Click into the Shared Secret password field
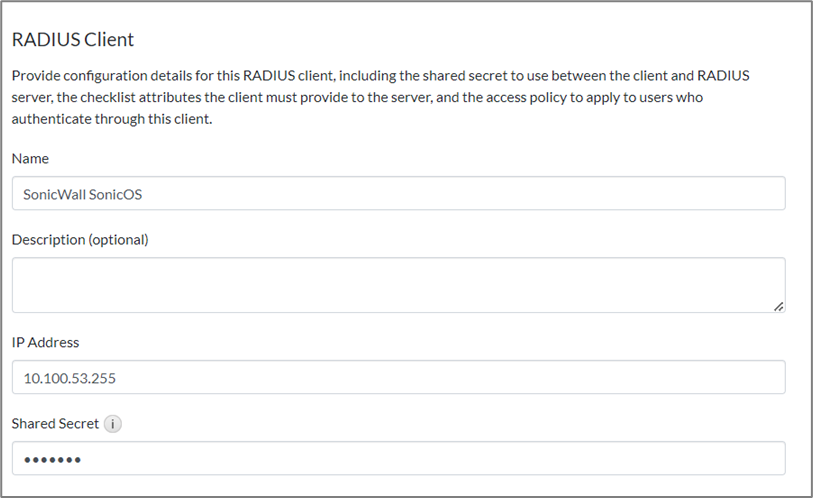This screenshot has height=498, width=813. [x=398, y=459]
